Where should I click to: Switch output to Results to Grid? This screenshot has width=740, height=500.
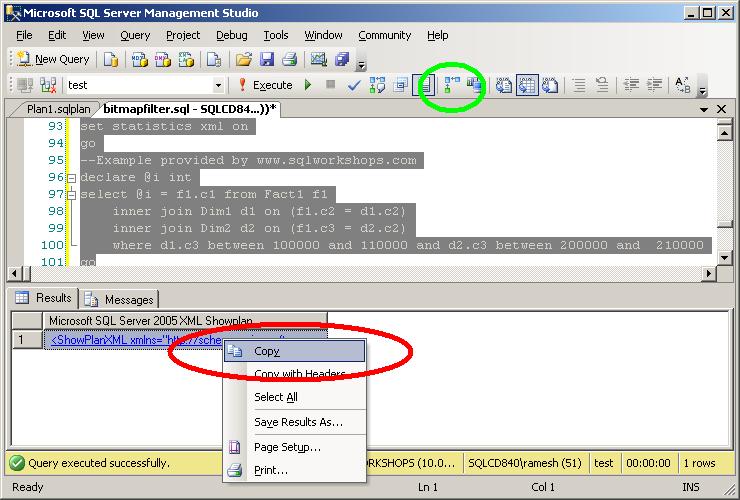527,85
